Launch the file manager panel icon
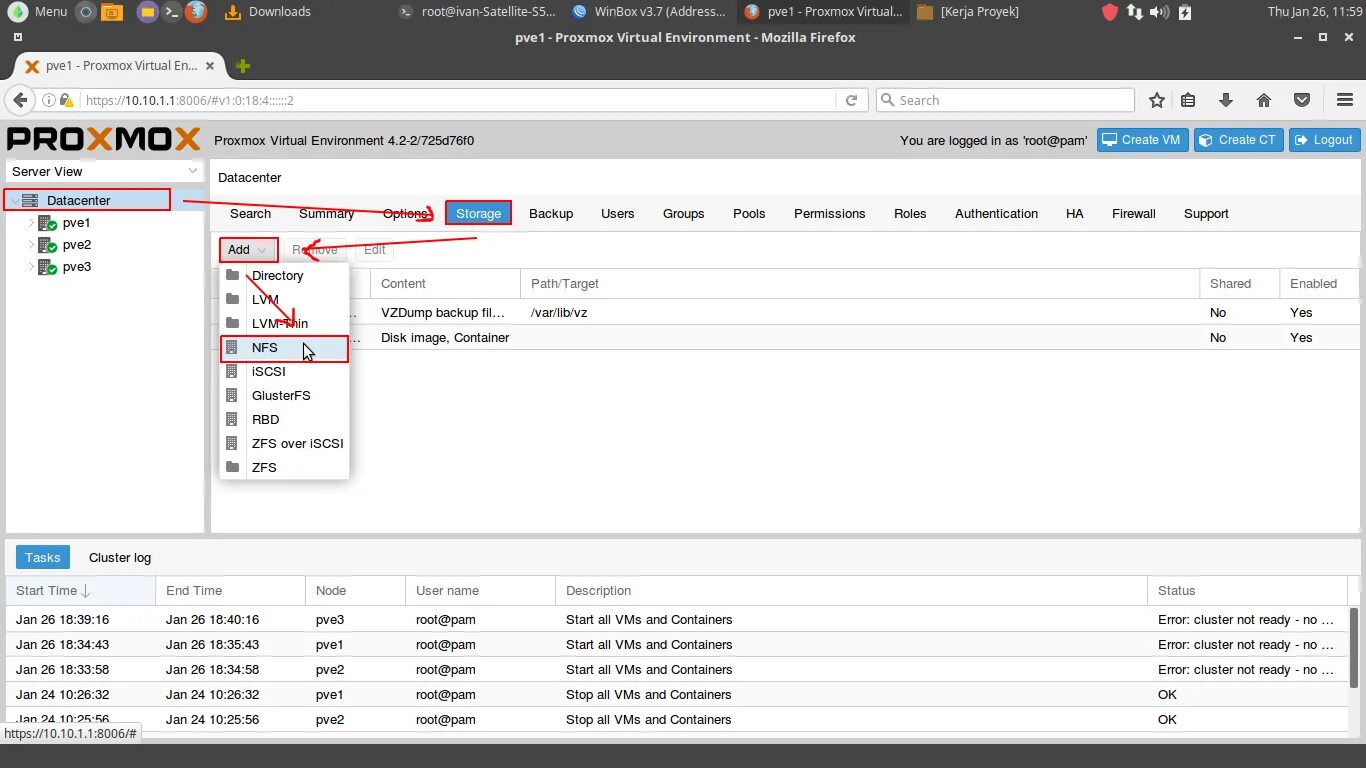 (112, 12)
